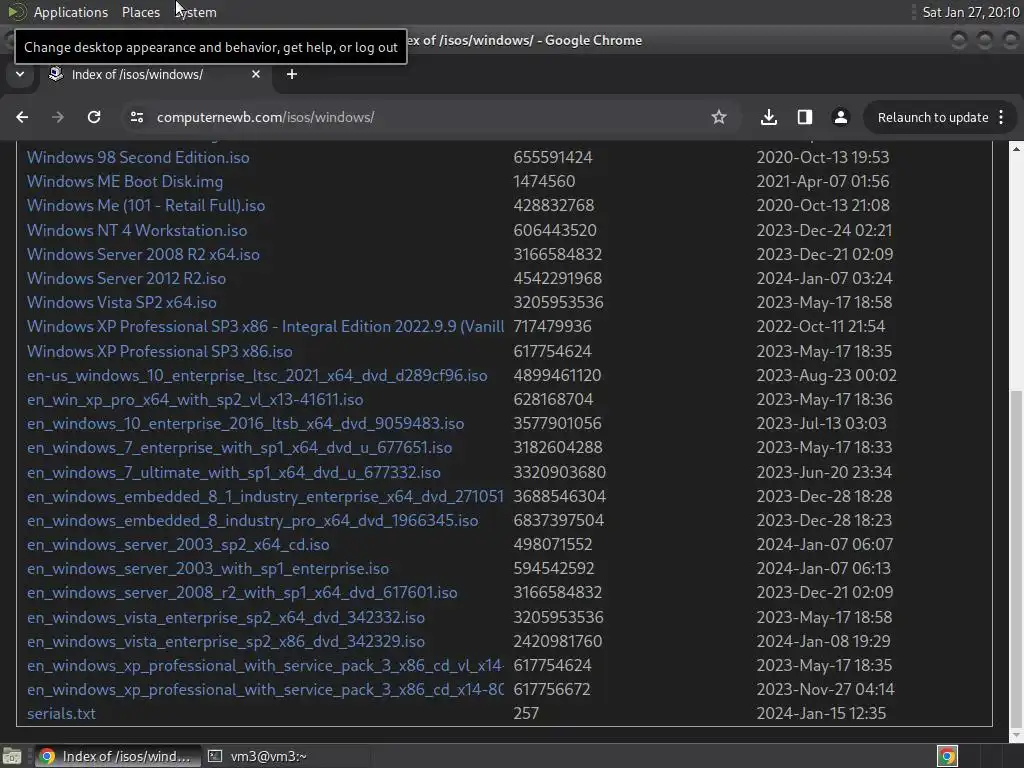Click the Chrome icon in system tray
The height and width of the screenshot is (768, 1024).
point(948,756)
